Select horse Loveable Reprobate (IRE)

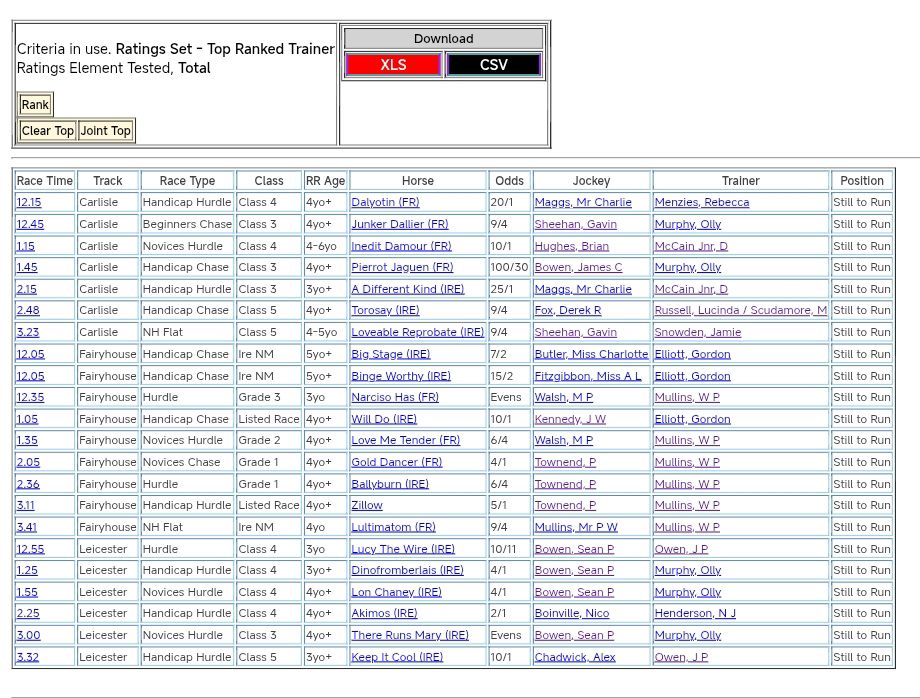[x=417, y=333]
